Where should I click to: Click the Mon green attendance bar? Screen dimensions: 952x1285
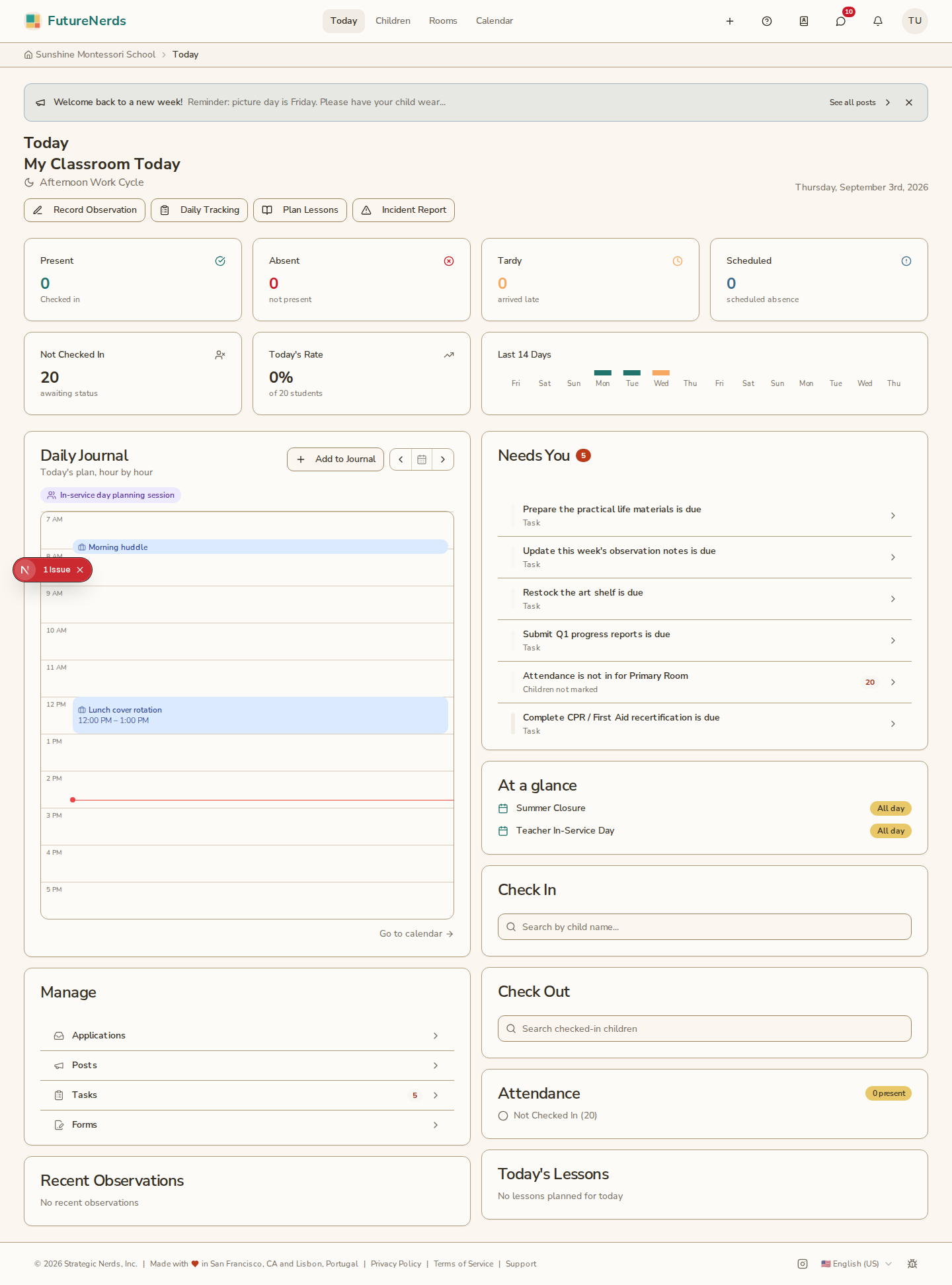pos(603,373)
